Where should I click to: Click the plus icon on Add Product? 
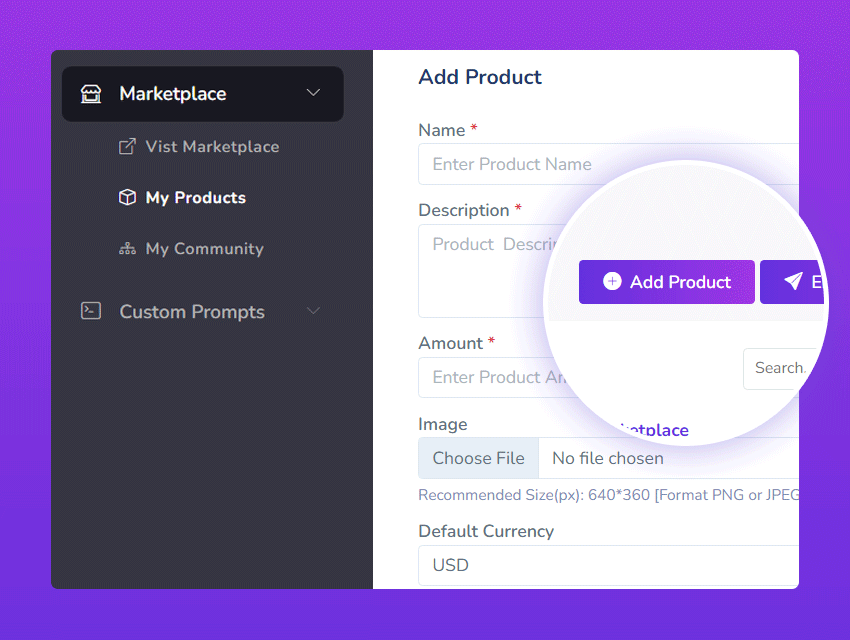point(612,282)
